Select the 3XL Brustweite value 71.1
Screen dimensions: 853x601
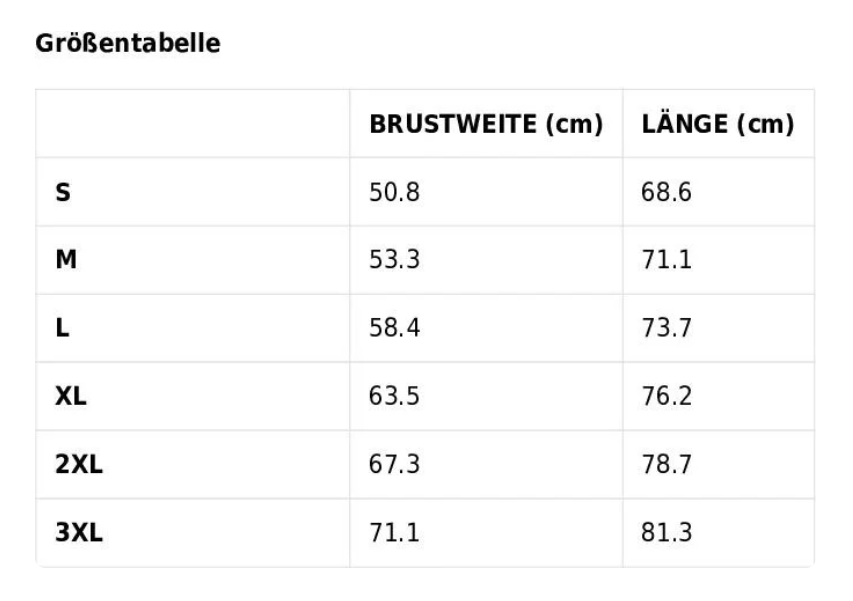395,533
